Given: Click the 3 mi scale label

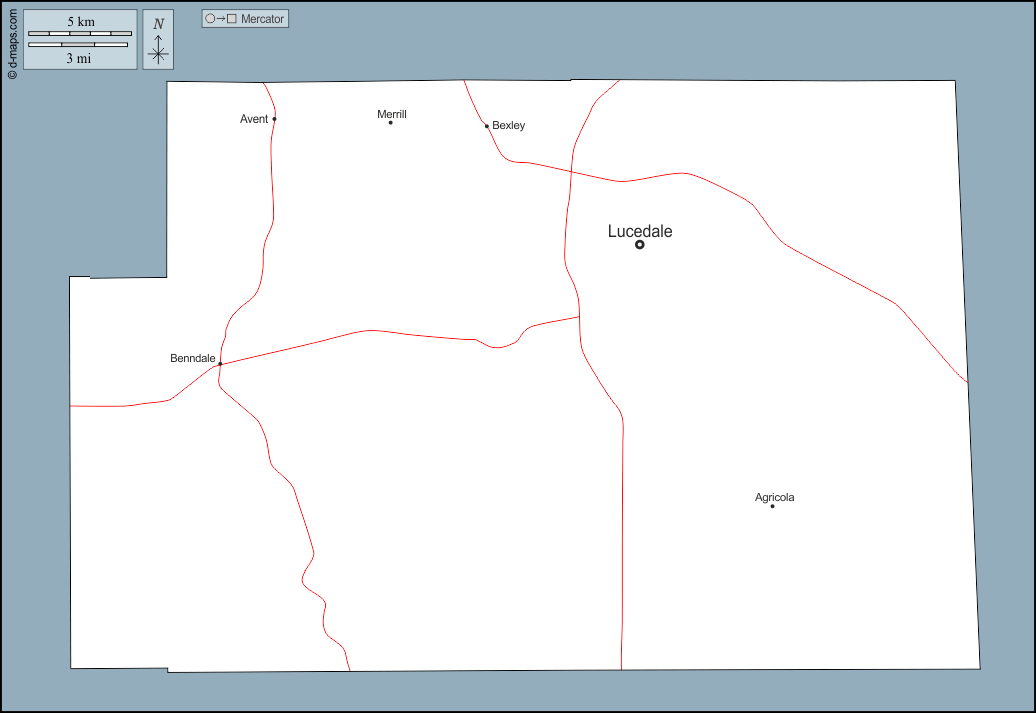Looking at the screenshot, I should (79, 58).
